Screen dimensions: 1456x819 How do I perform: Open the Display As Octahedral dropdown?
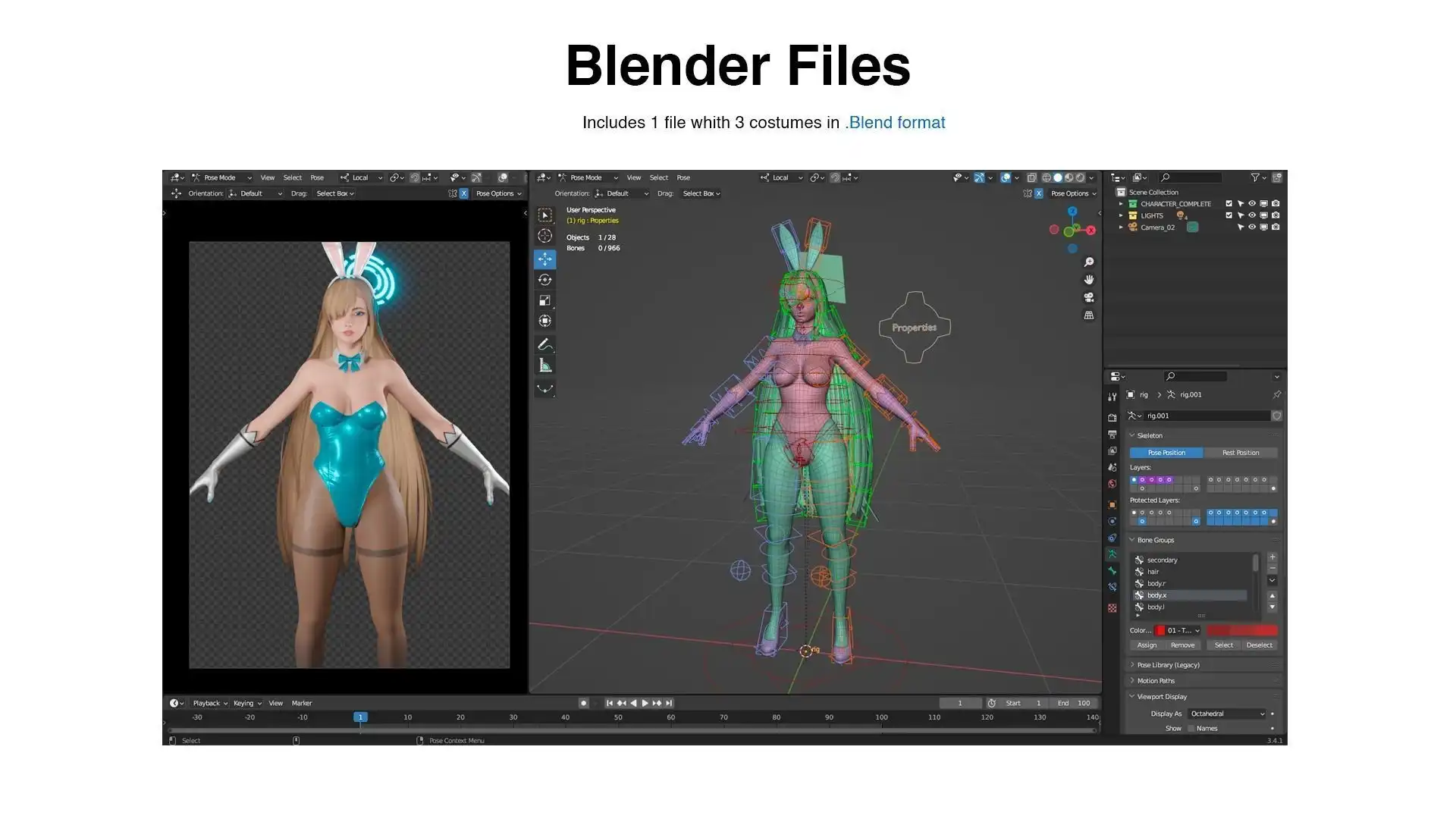pyautogui.click(x=1226, y=714)
